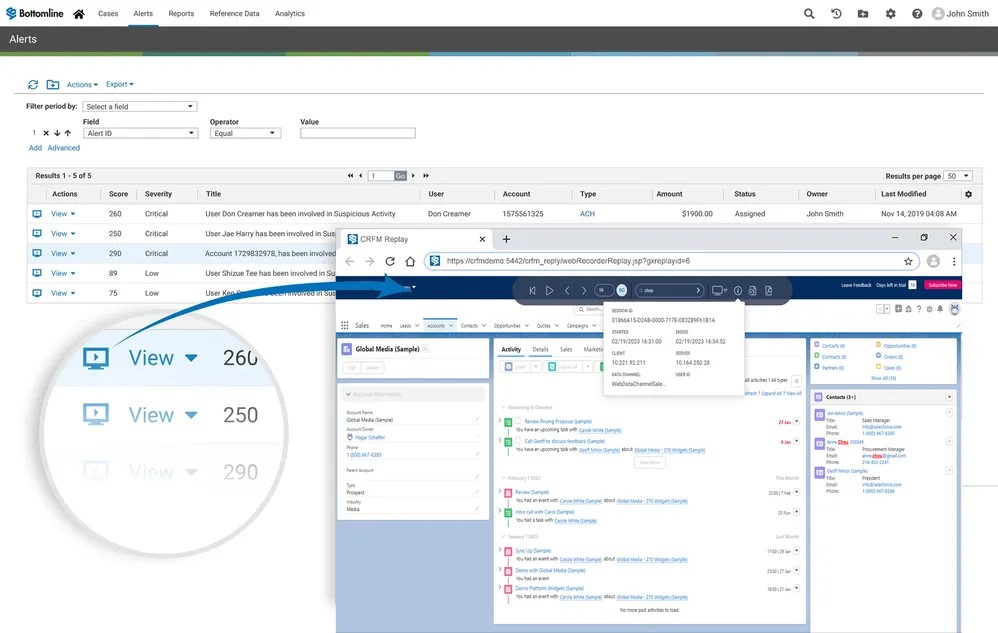The image size is (998, 633).
Task: Jump to the last results page
Action: (x=426, y=176)
